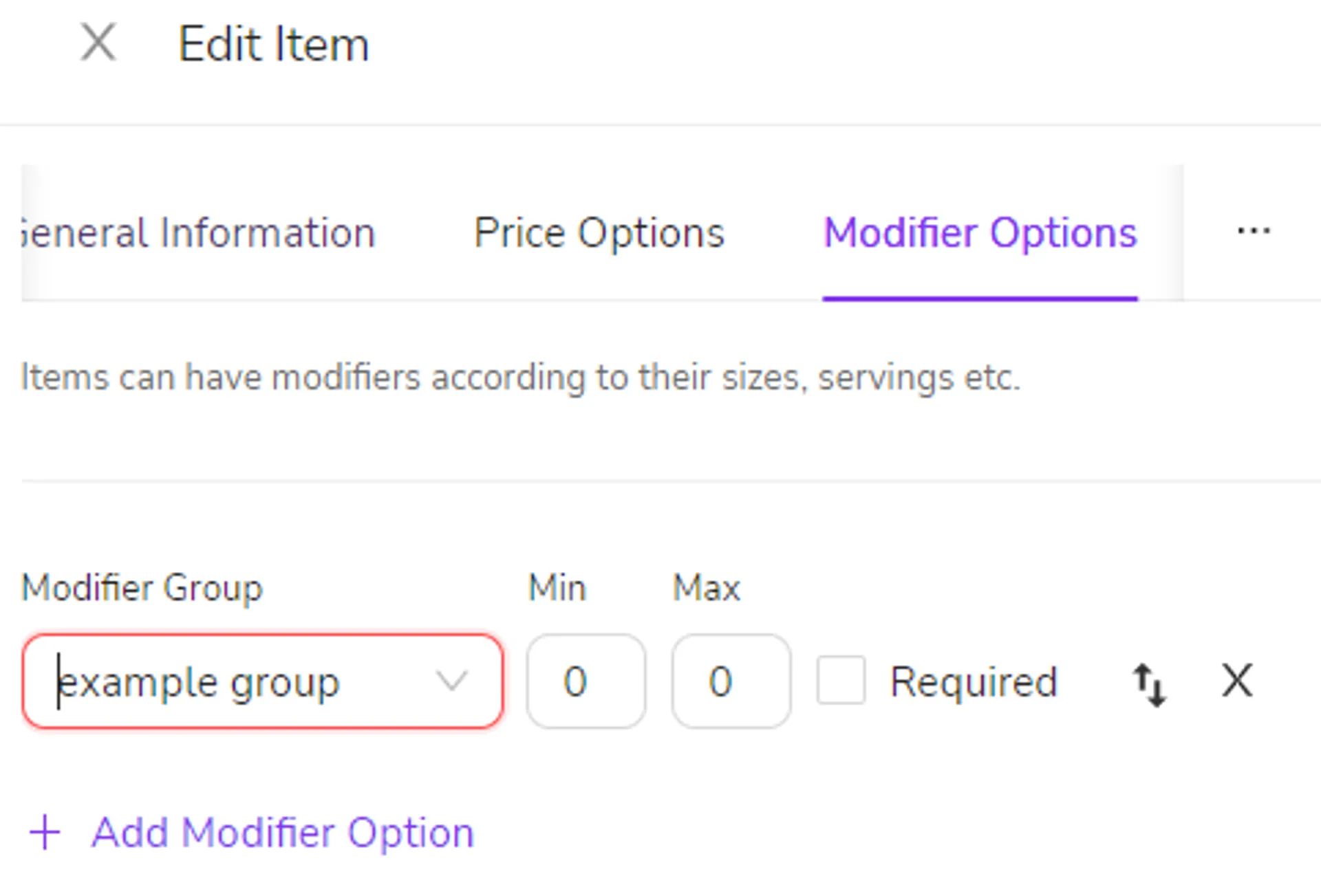Click the Edit Item heading

274,44
